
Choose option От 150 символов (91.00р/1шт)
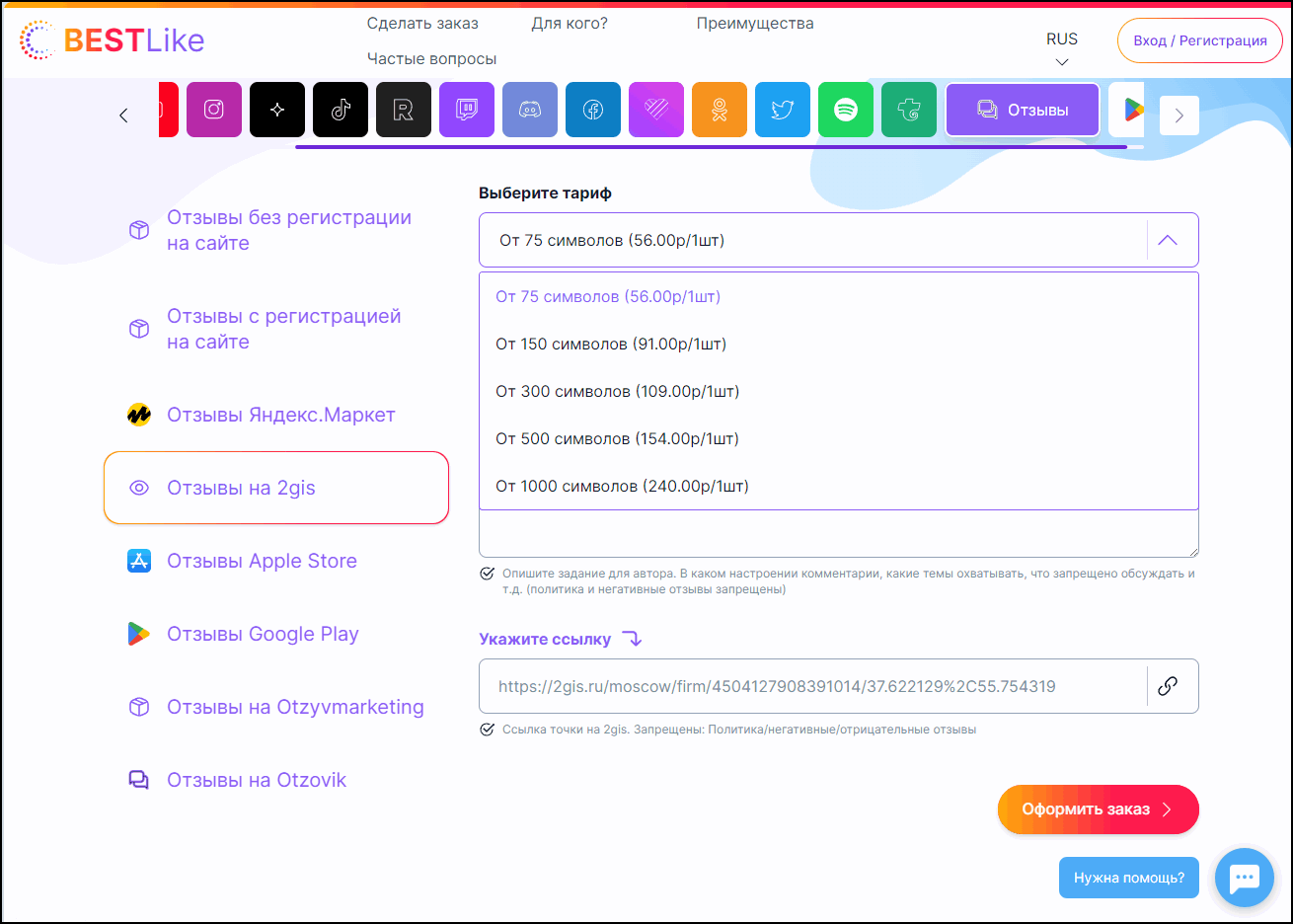click(x=839, y=344)
